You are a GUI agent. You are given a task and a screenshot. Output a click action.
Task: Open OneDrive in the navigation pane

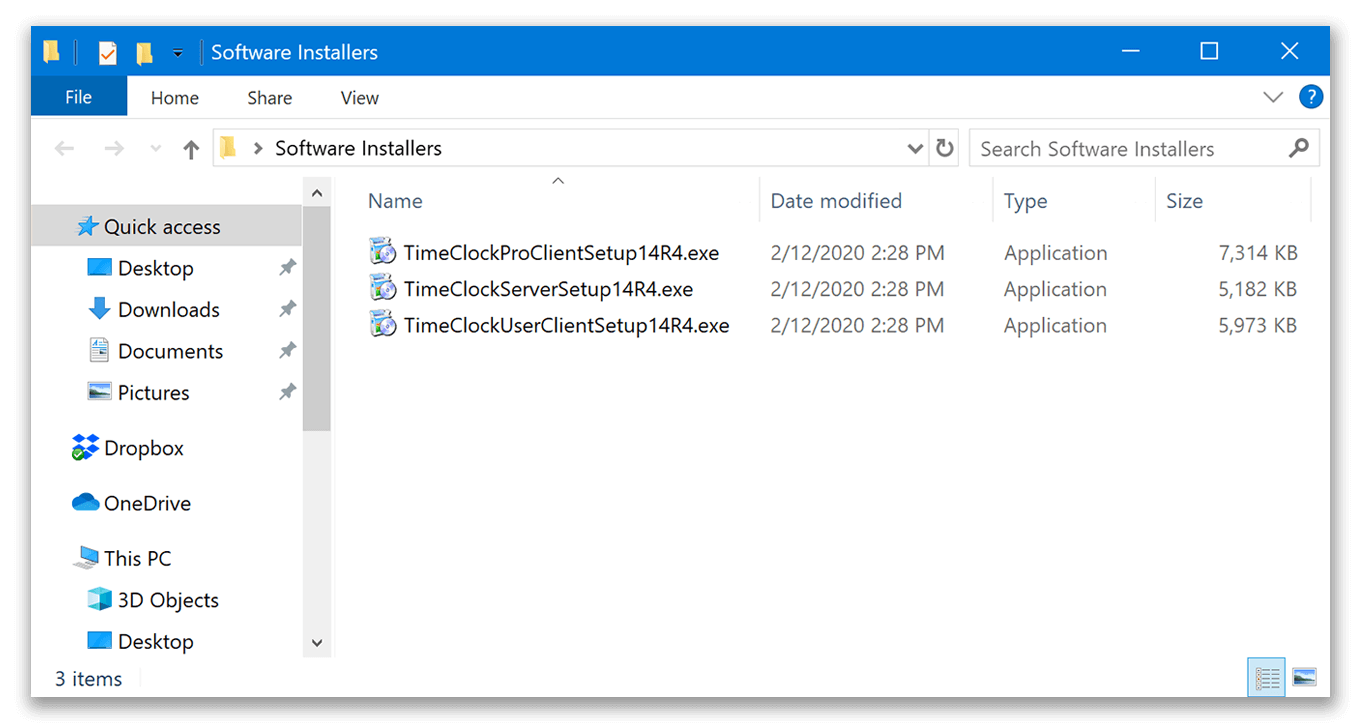(x=147, y=503)
